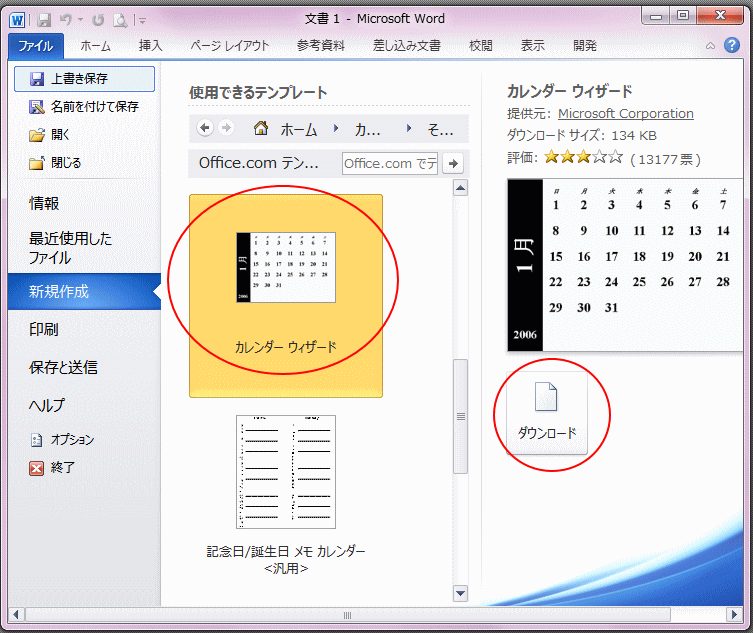Click the star rating next to 評価
This screenshot has height=633, width=753.
tap(583, 157)
